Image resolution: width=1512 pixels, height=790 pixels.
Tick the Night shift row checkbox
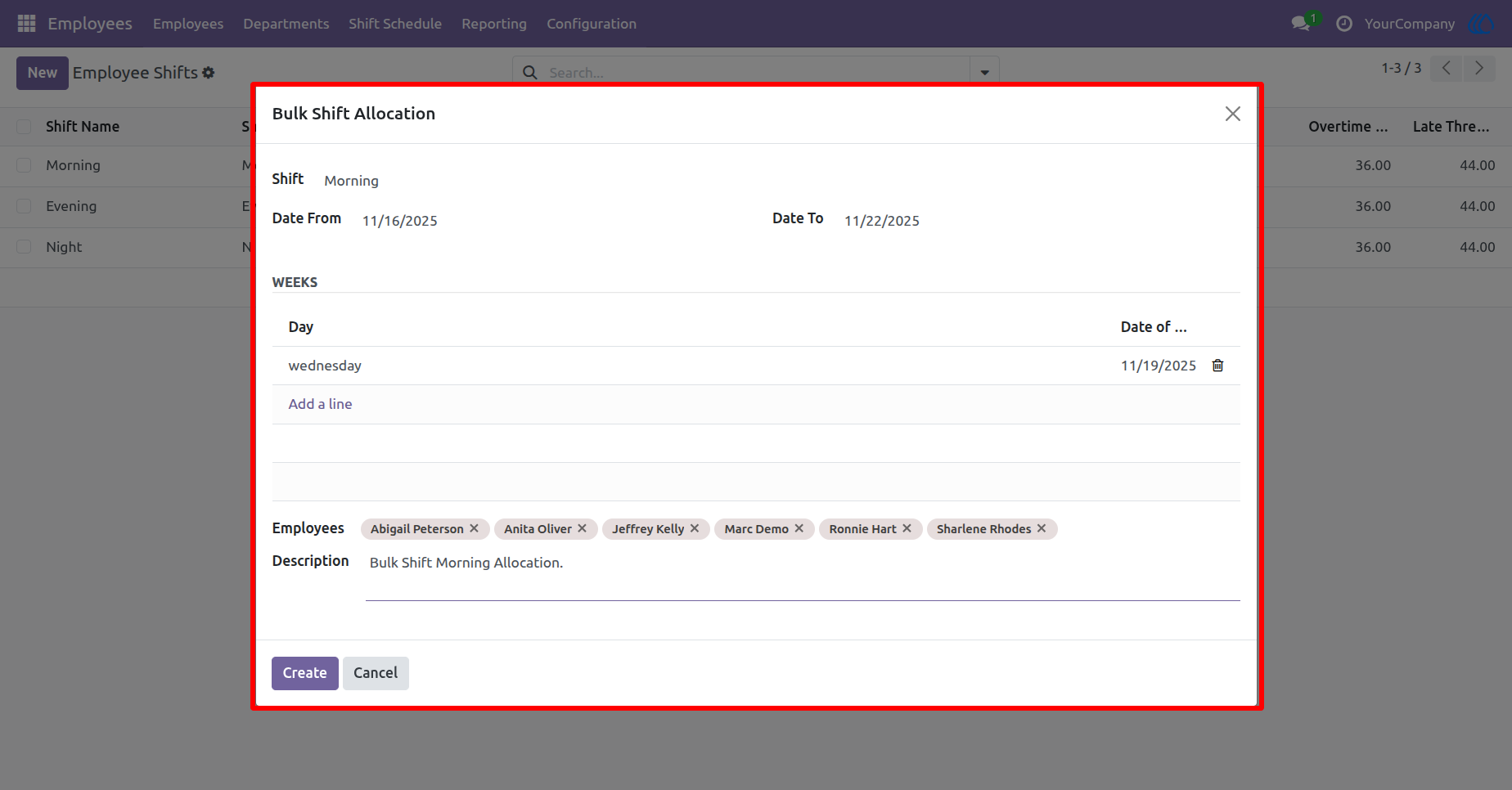click(x=24, y=247)
